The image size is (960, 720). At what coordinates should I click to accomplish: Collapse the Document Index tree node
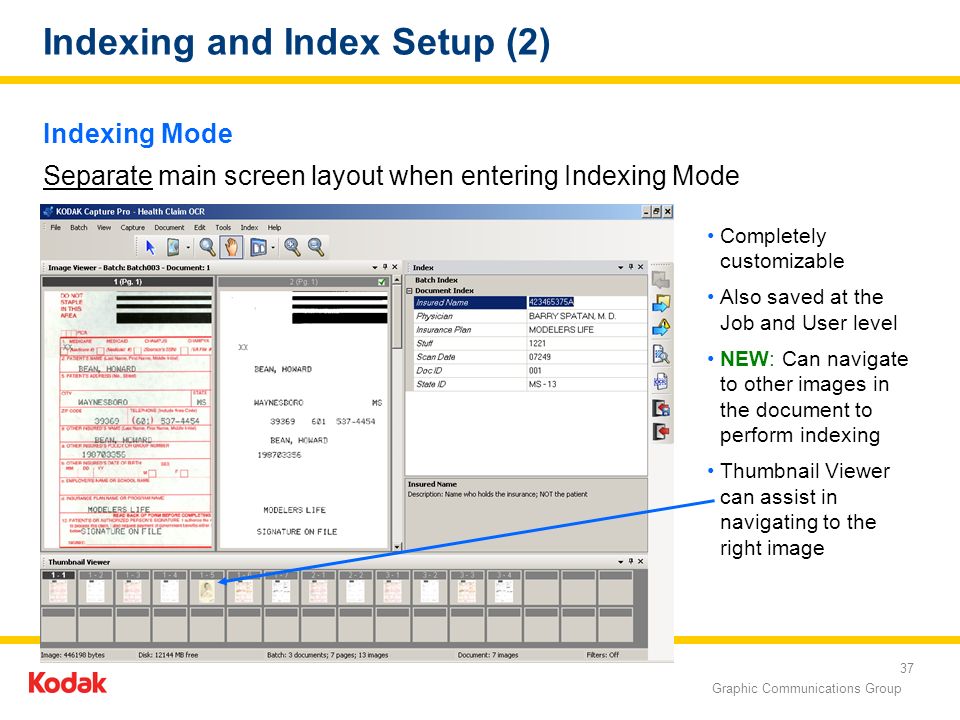click(x=410, y=291)
